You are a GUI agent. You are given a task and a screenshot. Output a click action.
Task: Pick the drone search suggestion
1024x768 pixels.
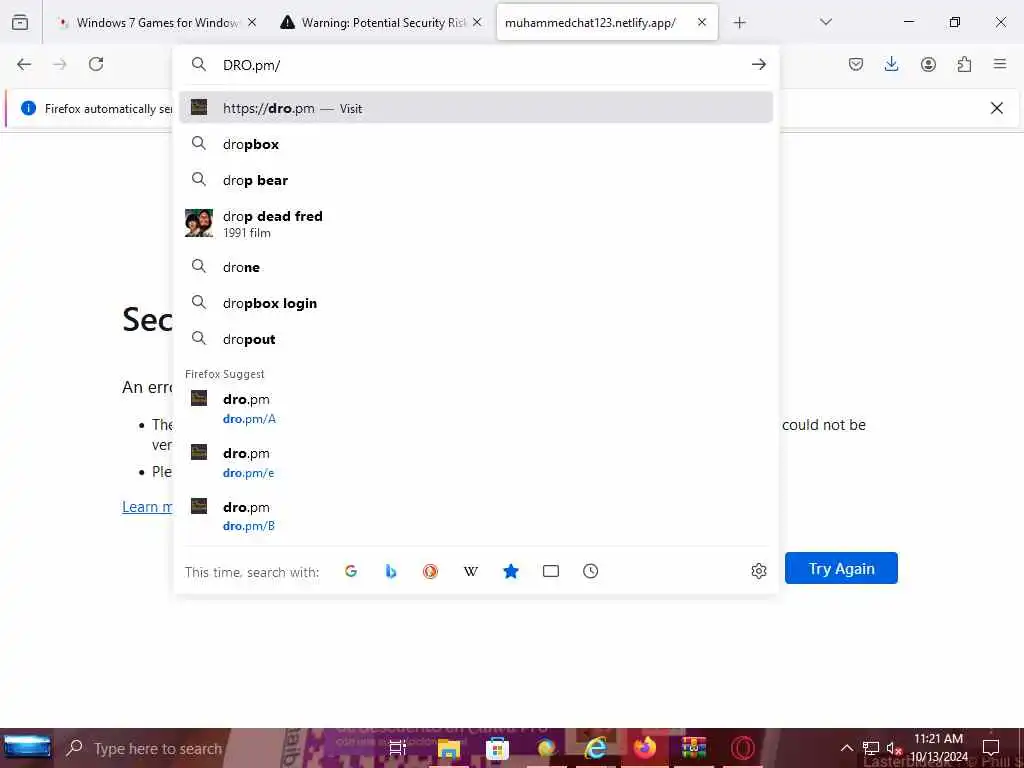(x=475, y=267)
